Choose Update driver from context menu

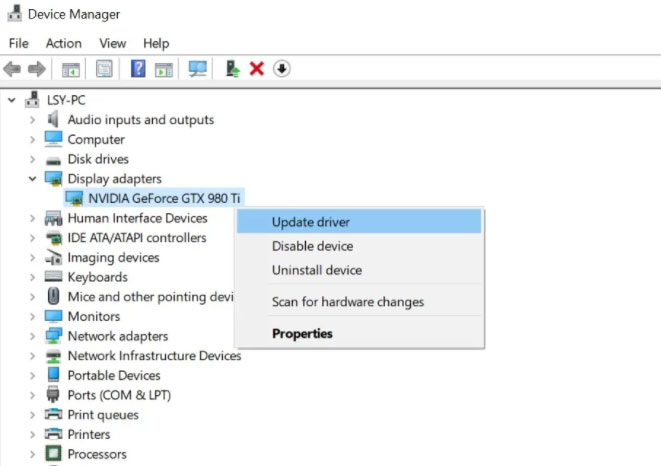[359, 222]
